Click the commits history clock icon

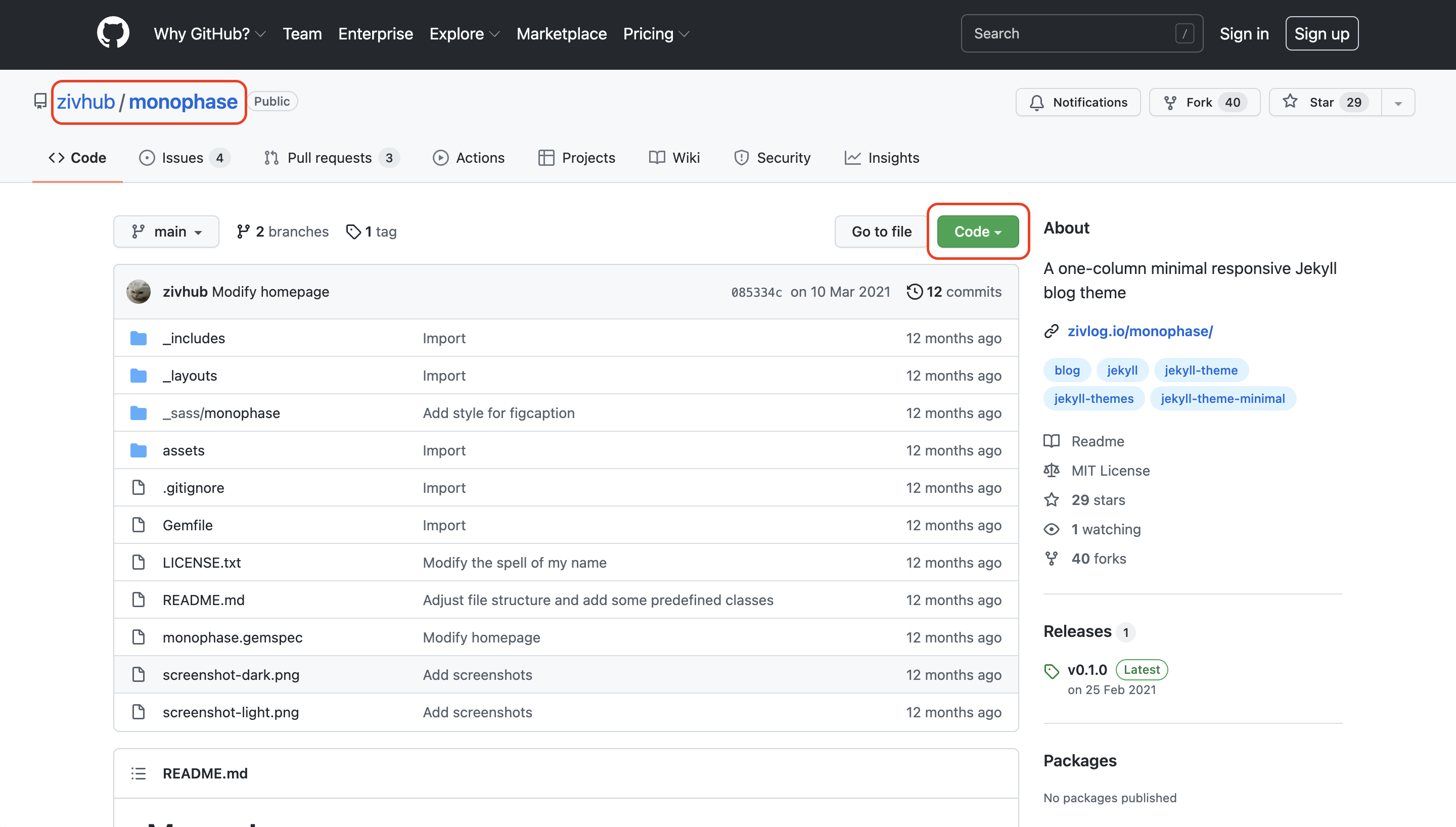pyautogui.click(x=914, y=291)
